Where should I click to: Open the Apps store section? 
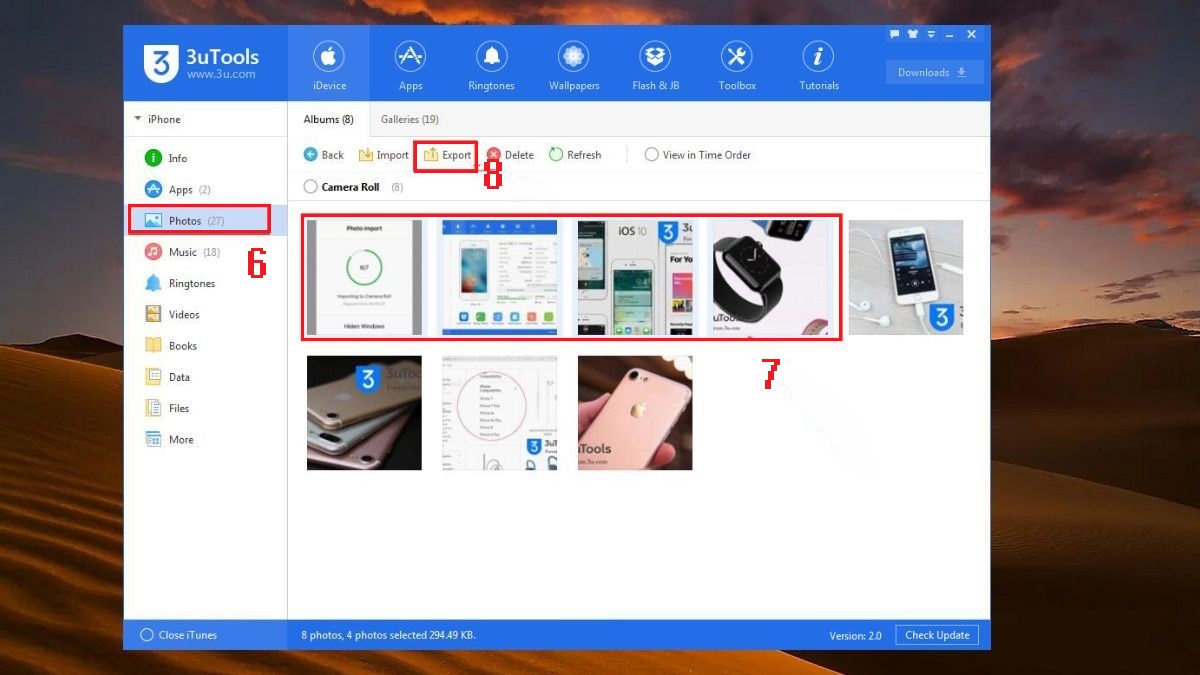pos(411,65)
